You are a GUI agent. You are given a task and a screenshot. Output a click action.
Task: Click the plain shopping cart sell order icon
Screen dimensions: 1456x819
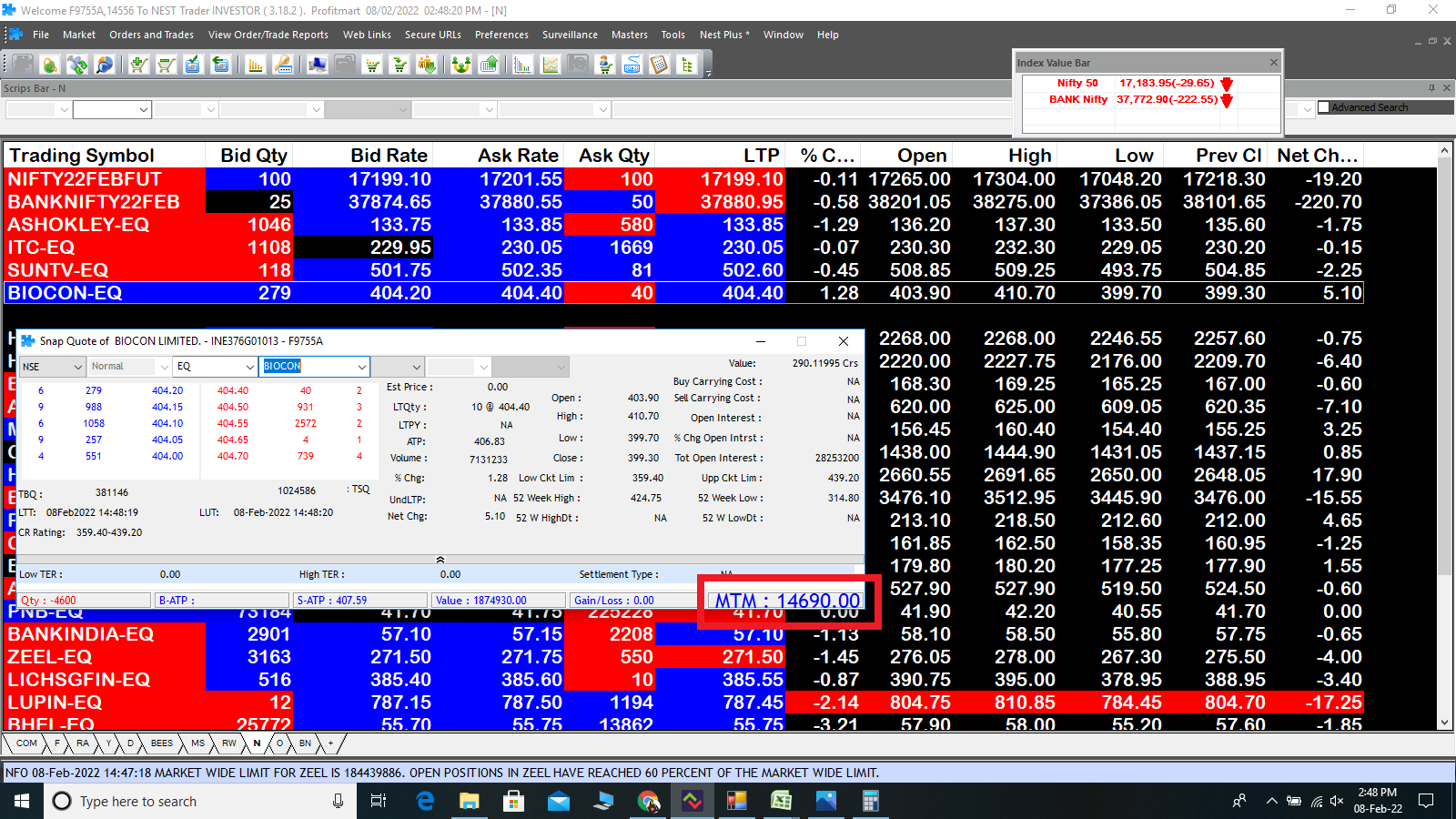coord(166,65)
